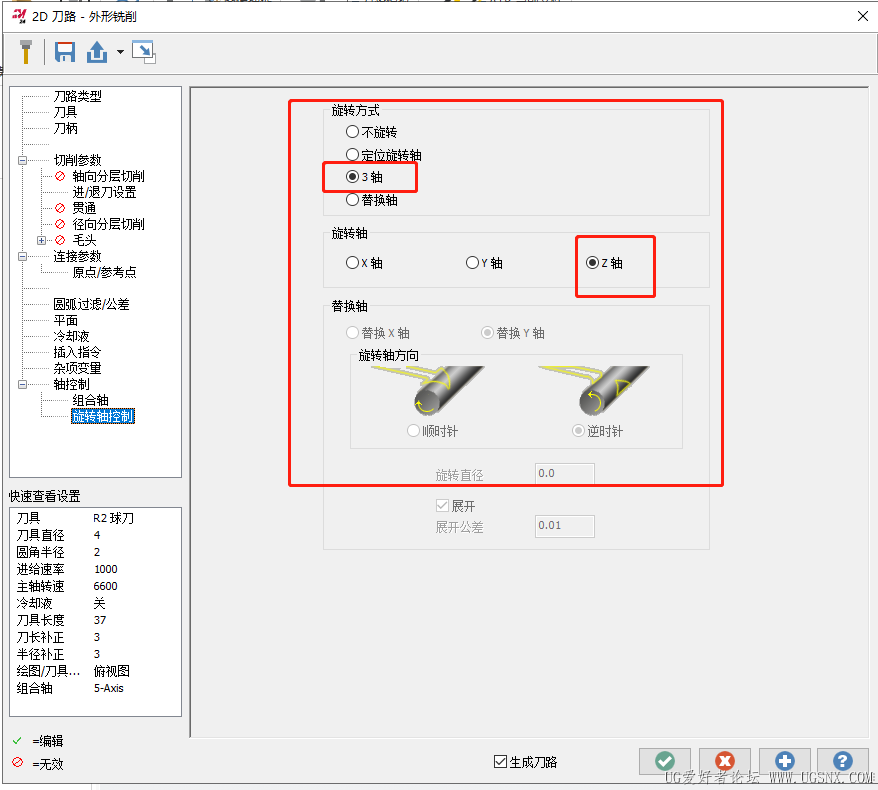Open help with the blue question mark button
The height and width of the screenshot is (790, 878).
(843, 761)
